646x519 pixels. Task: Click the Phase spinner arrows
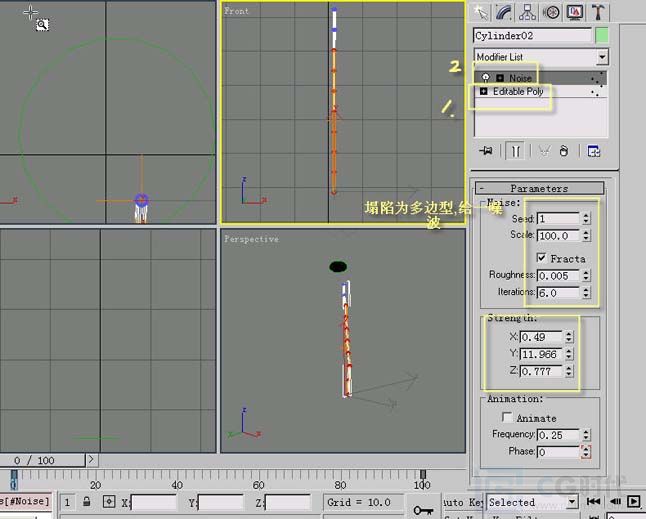click(586, 452)
